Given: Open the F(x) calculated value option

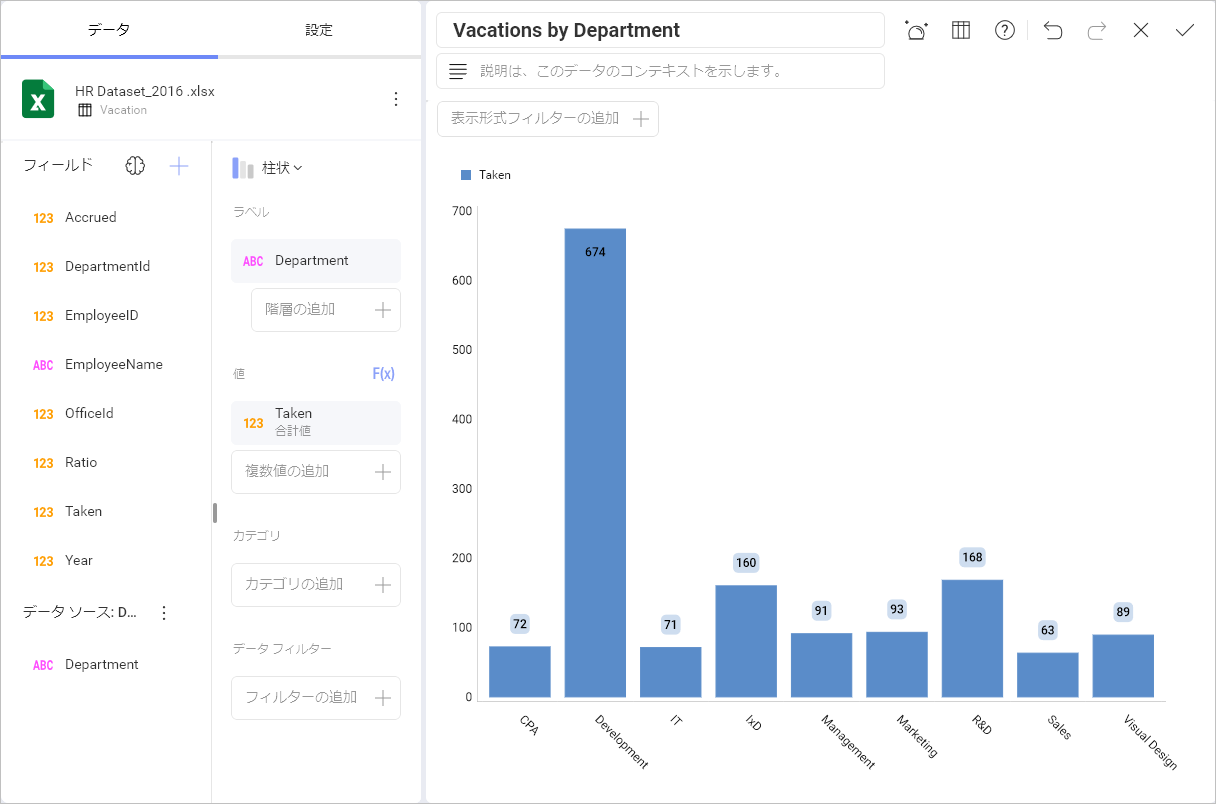Looking at the screenshot, I should 384,374.
